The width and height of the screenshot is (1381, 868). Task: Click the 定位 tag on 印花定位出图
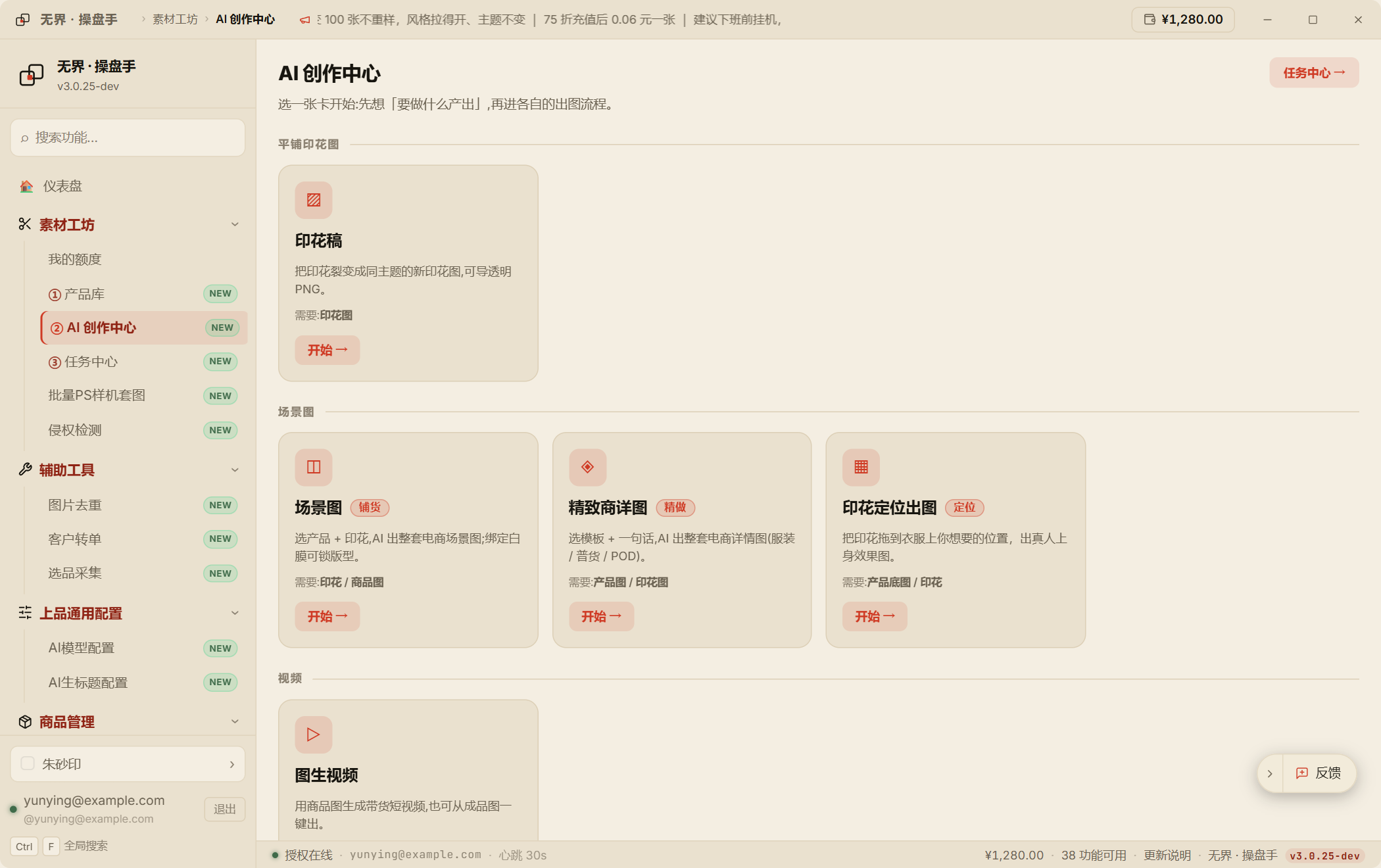tap(964, 507)
